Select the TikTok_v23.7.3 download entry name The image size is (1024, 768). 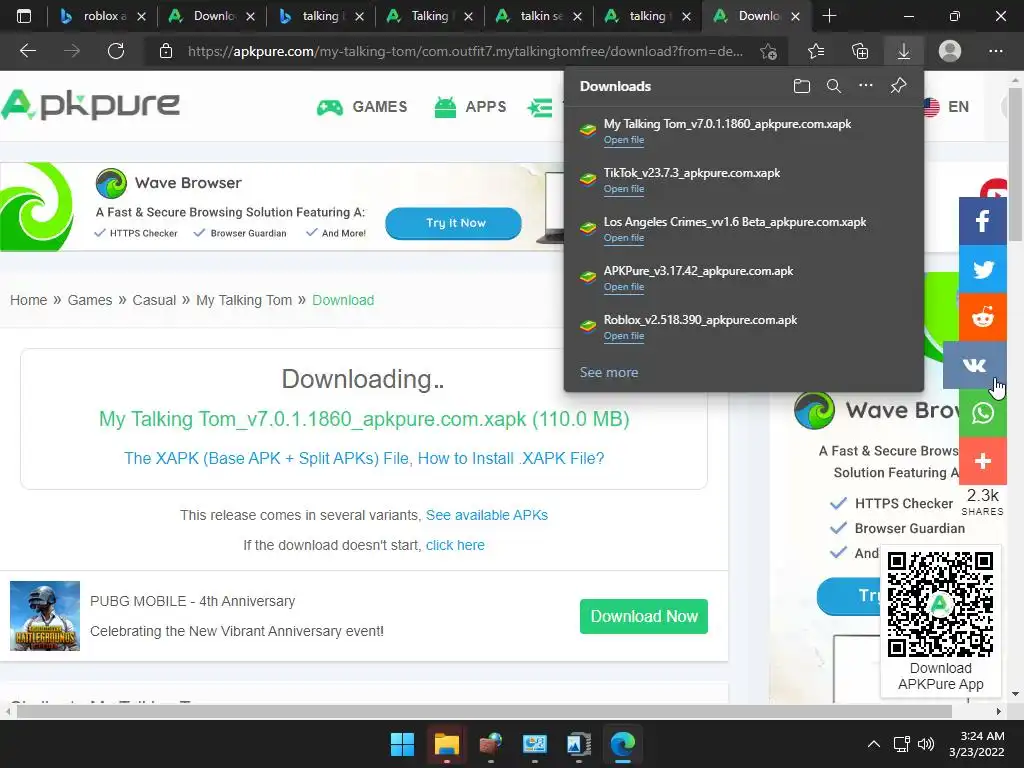[x=692, y=173]
